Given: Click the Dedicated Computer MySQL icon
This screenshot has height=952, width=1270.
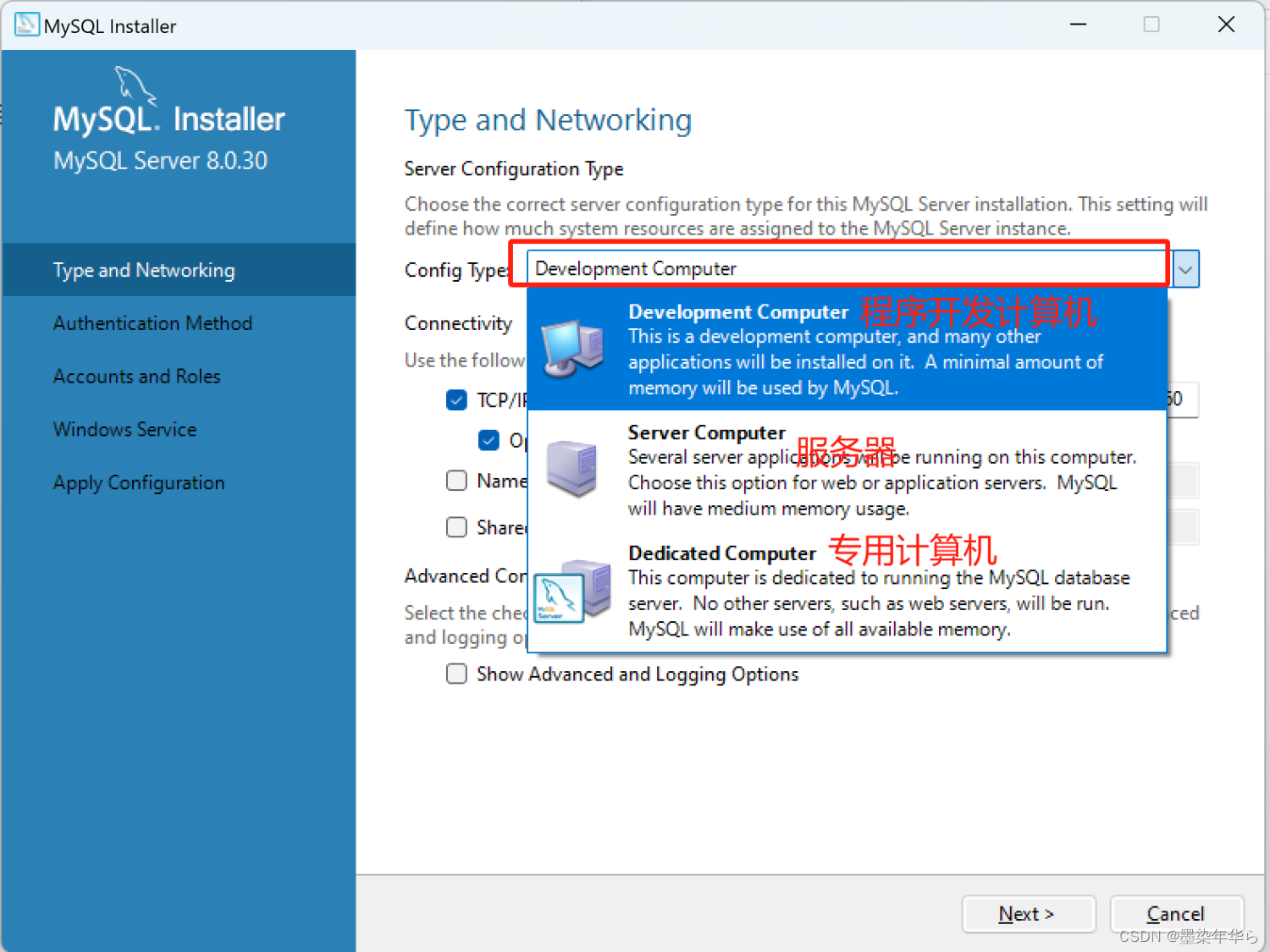Looking at the screenshot, I should 573,590.
